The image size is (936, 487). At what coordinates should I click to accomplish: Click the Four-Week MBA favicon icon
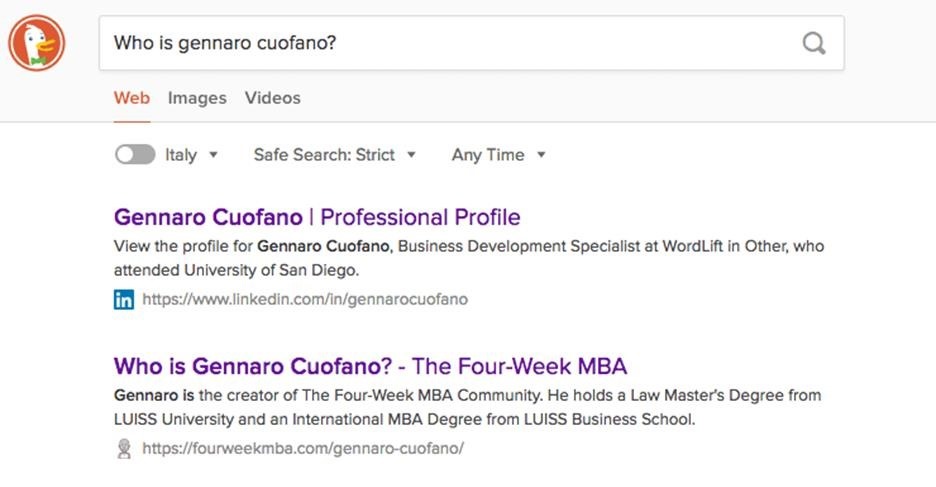[x=124, y=449]
